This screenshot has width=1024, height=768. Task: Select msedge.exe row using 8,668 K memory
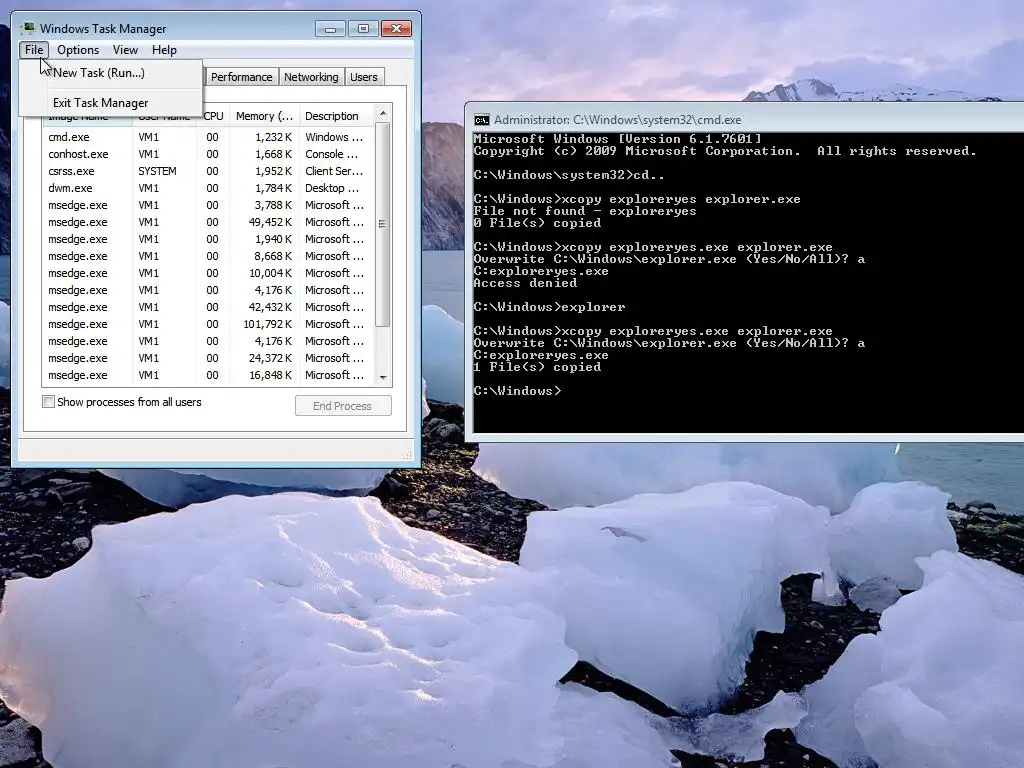(208, 256)
